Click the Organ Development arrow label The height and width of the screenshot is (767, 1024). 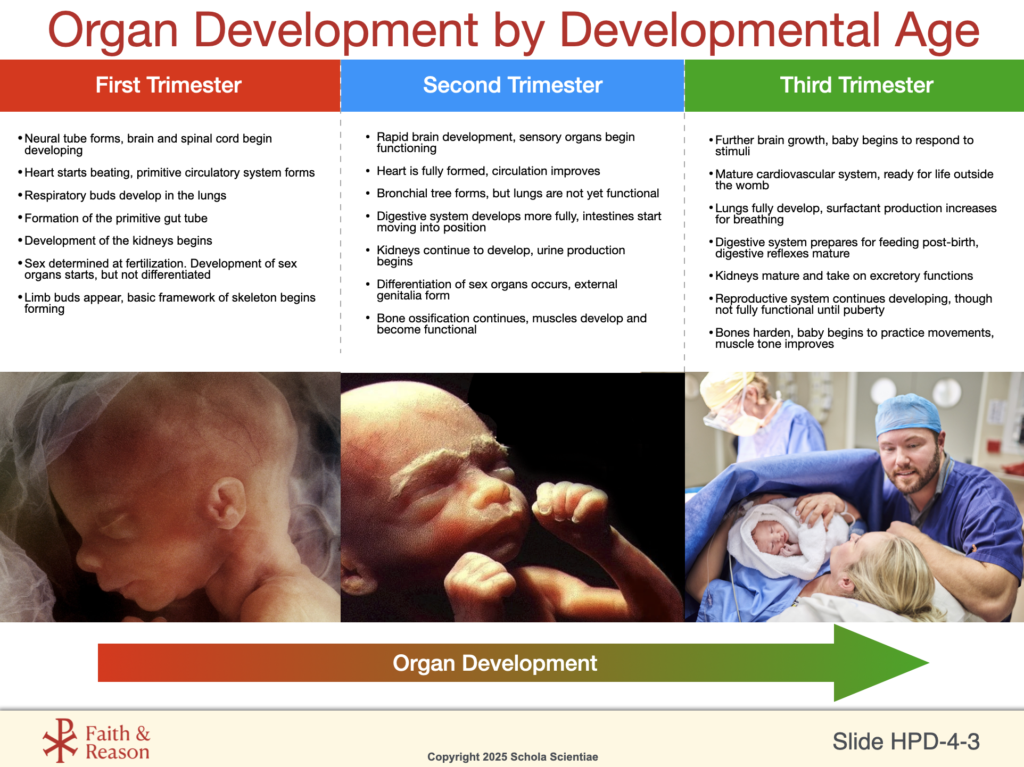click(494, 663)
